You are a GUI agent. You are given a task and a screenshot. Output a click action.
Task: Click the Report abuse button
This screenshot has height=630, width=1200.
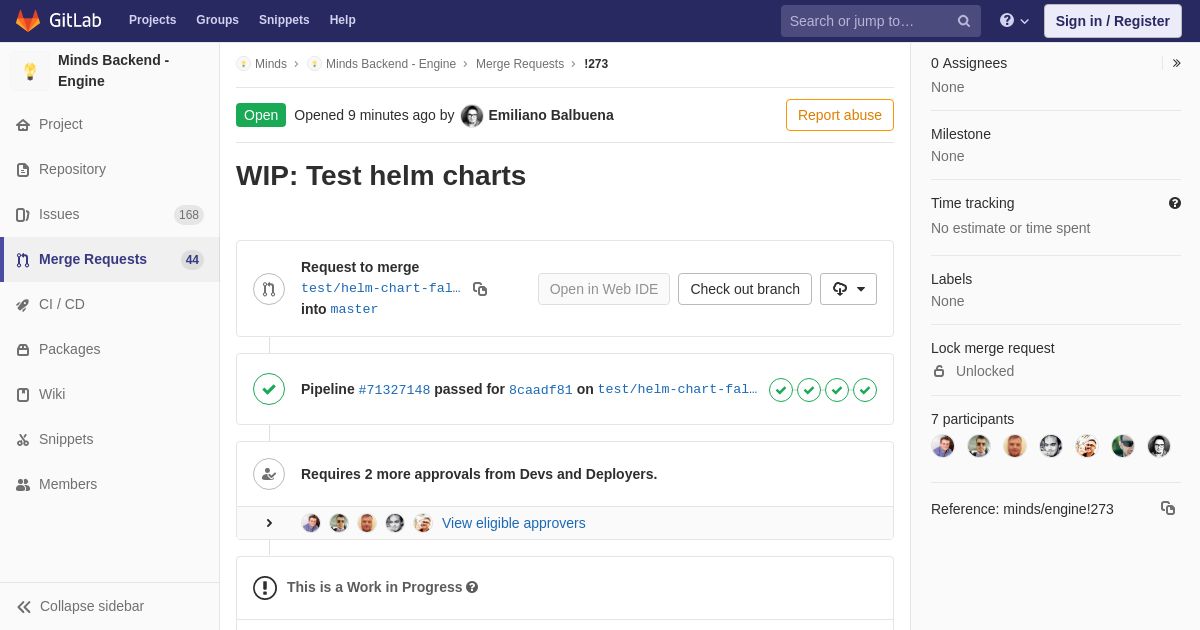pyautogui.click(x=839, y=115)
